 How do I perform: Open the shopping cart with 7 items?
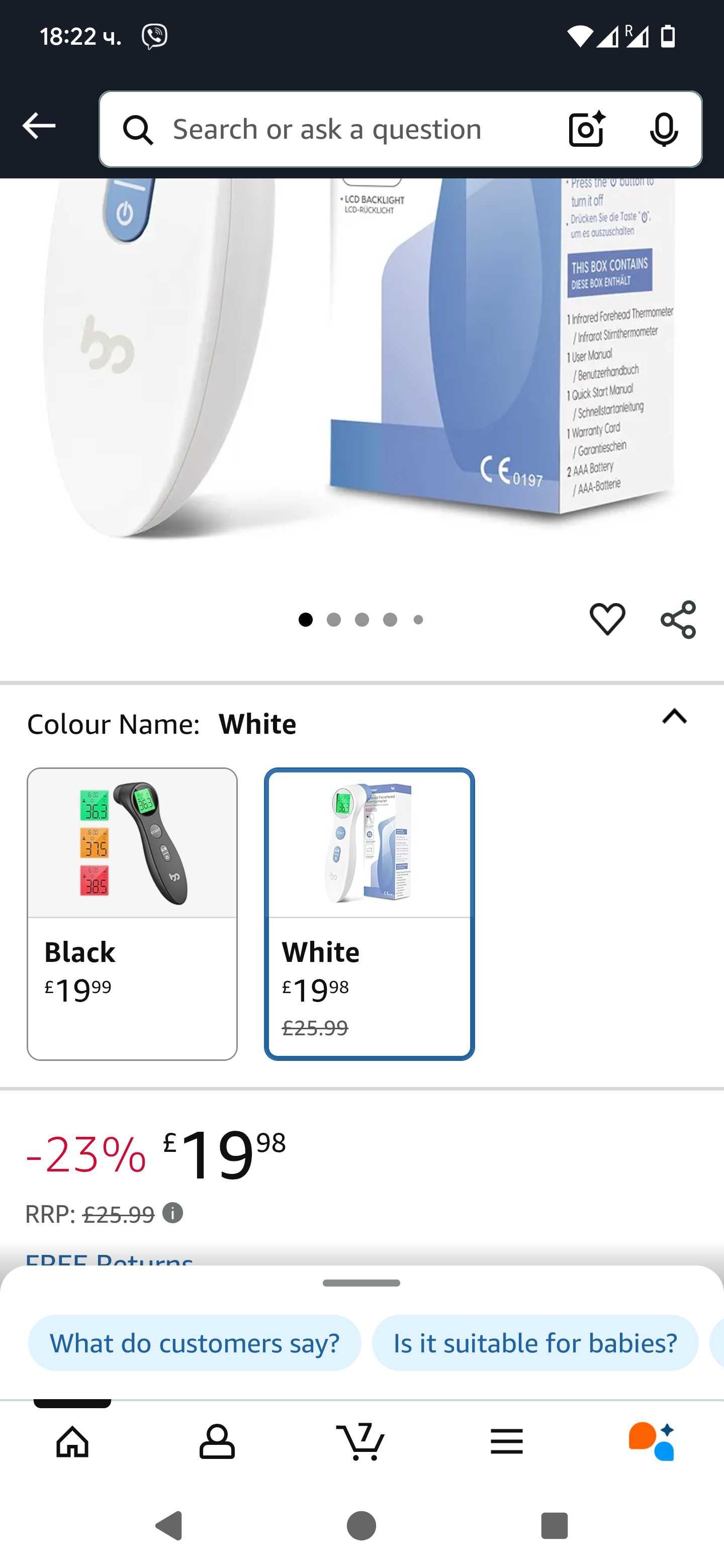[x=361, y=1441]
